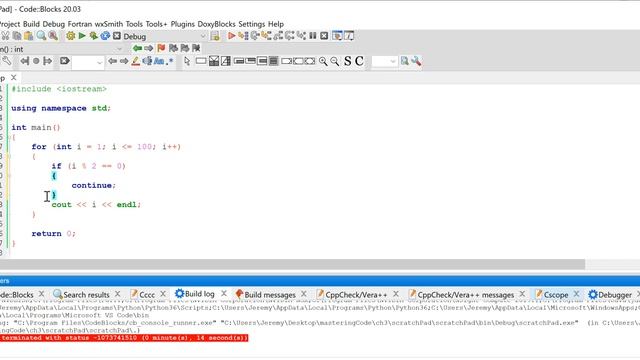
Task: Open the Debugging windows icon menu
Action: click(337, 36)
